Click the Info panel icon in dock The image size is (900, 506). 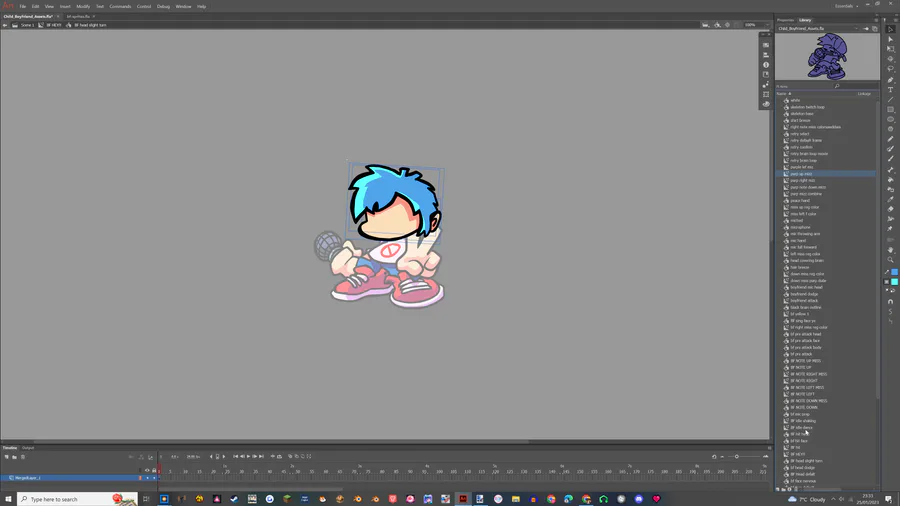pos(766,65)
